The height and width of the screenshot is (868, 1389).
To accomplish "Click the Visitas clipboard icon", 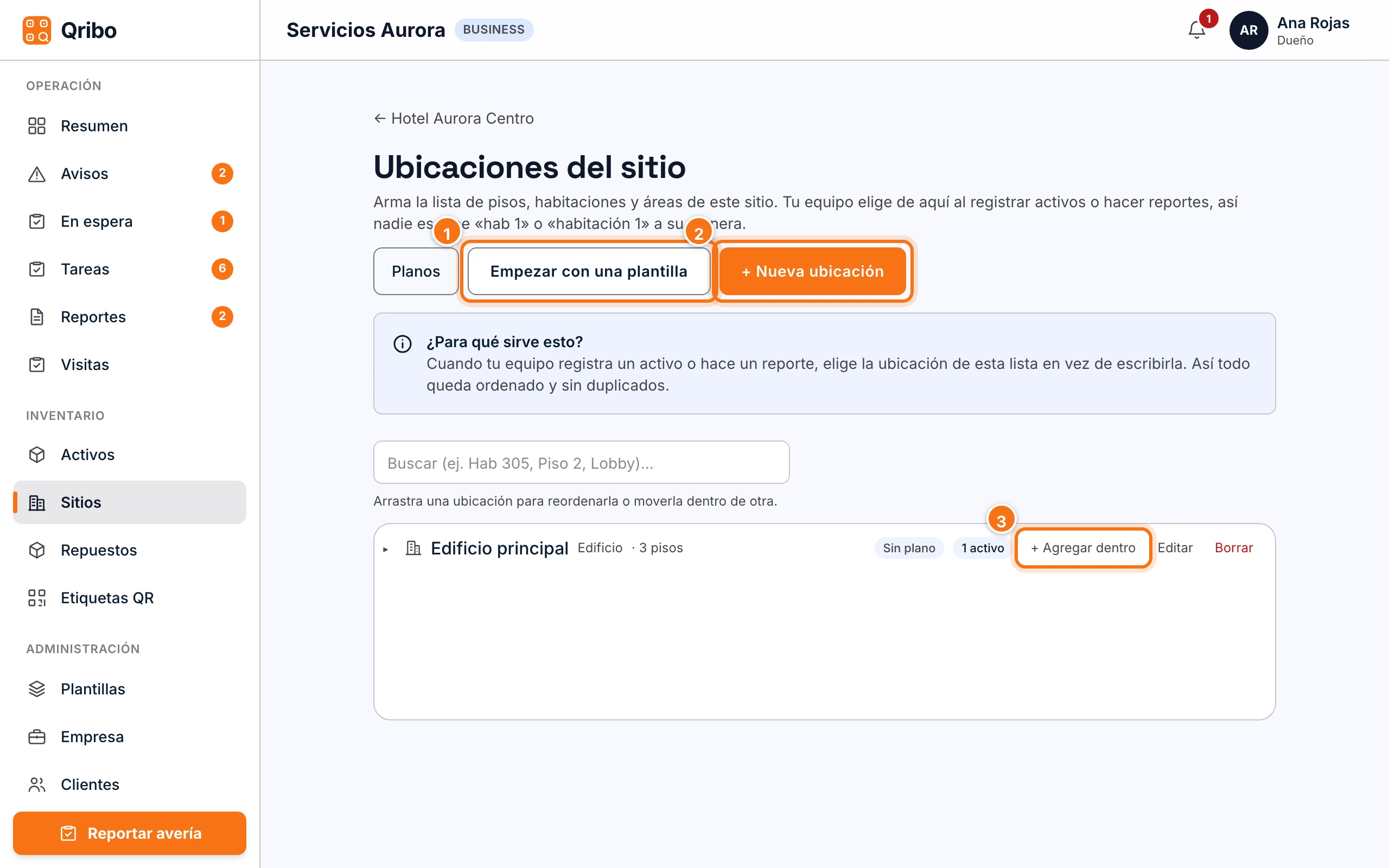I will [37, 364].
